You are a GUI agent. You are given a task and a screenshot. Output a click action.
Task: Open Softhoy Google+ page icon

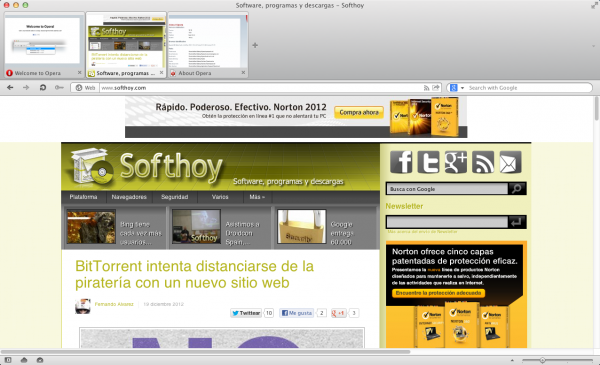(456, 162)
